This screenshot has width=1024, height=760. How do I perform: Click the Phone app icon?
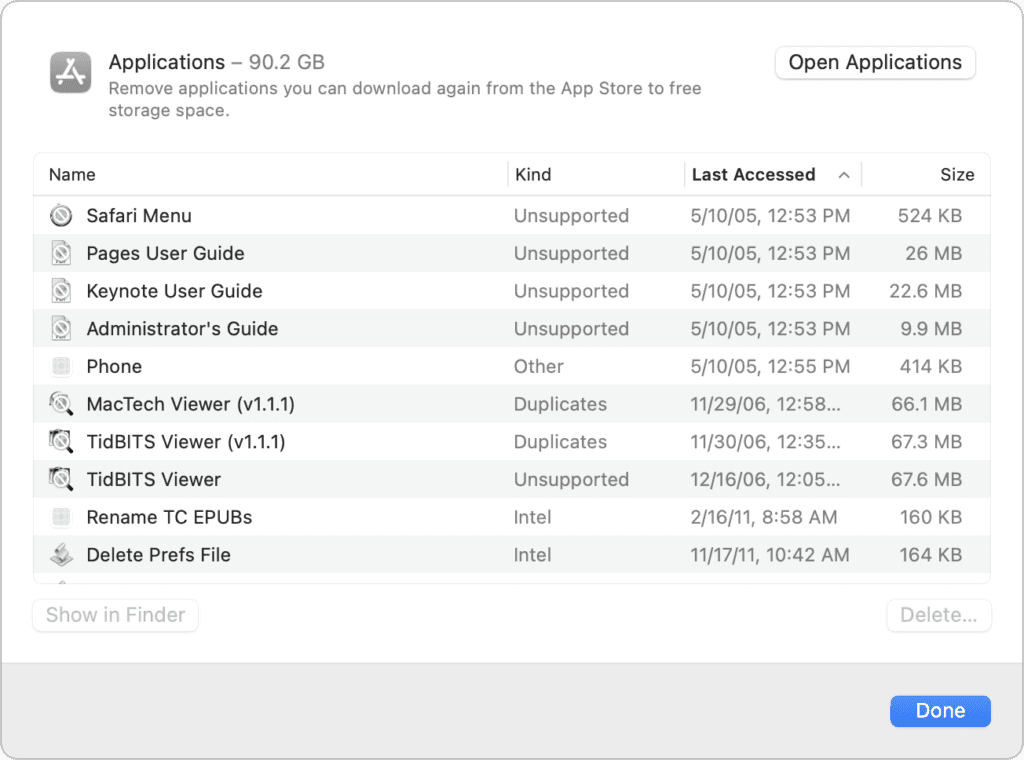(x=61, y=366)
